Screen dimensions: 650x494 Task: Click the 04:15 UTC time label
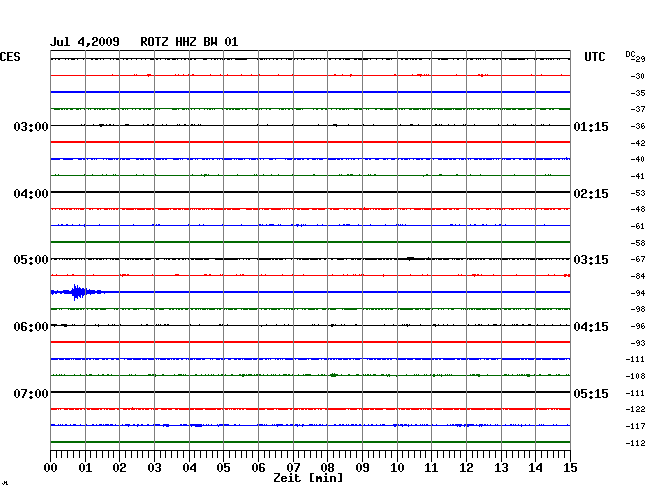click(x=591, y=327)
